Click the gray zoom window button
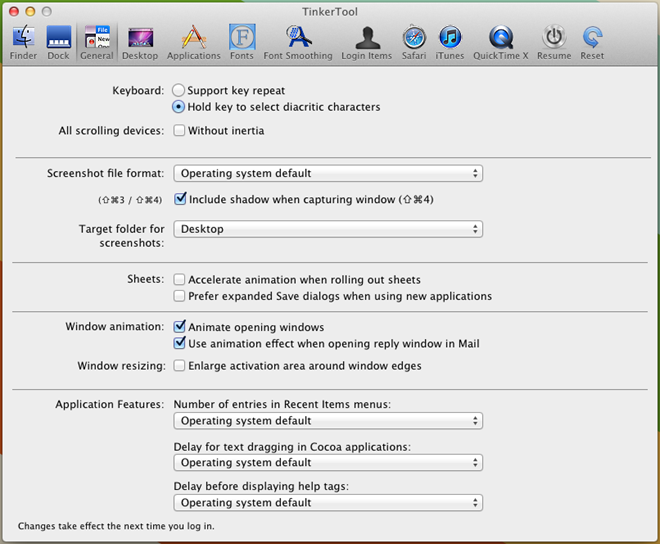Image resolution: width=660 pixels, height=544 pixels. [x=47, y=11]
